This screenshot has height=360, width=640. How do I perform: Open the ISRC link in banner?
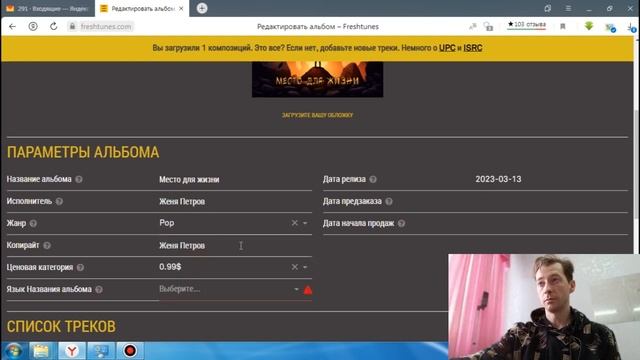point(473,48)
